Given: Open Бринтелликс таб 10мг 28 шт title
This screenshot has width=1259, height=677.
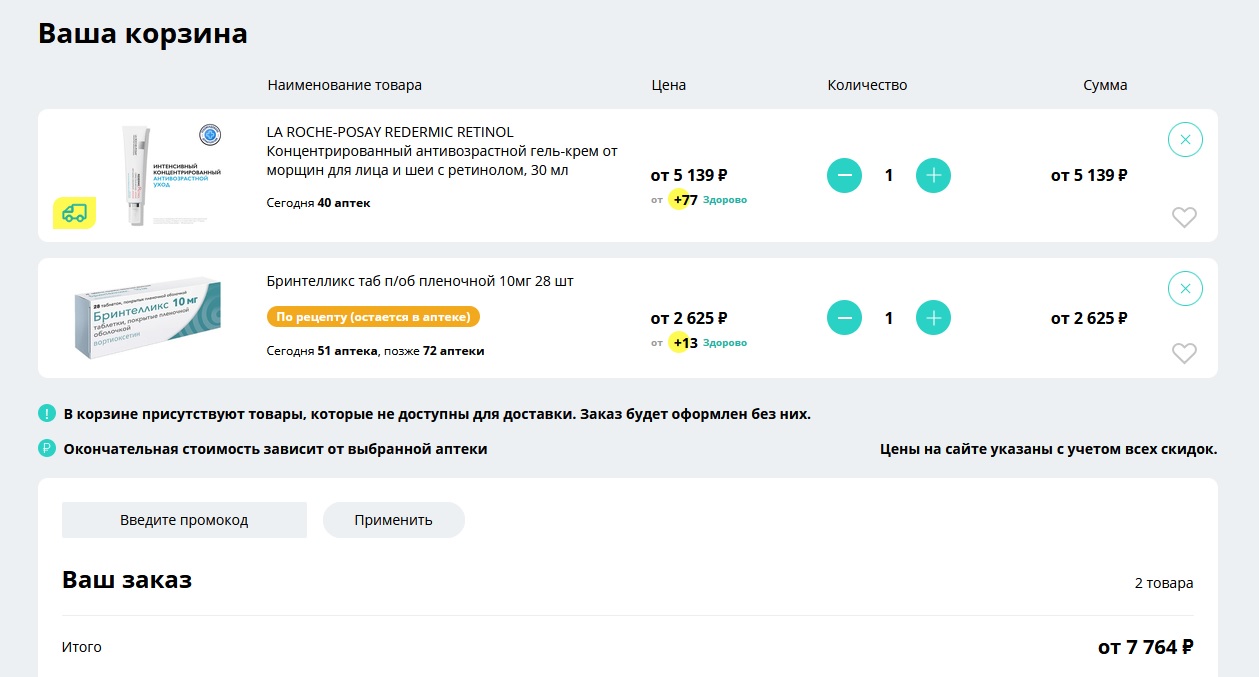Looking at the screenshot, I should (420, 281).
